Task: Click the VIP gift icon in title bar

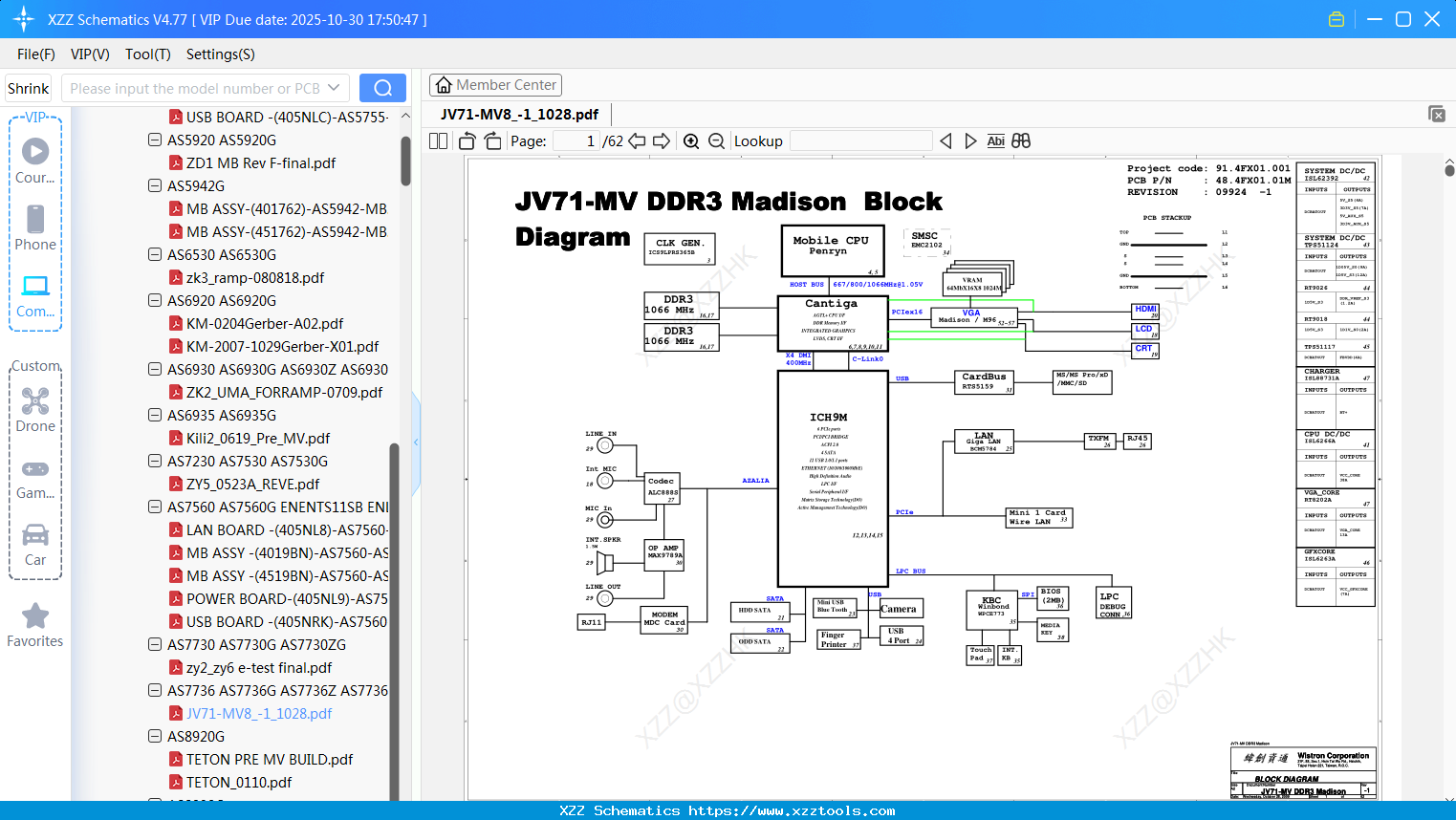Action: (x=1336, y=19)
